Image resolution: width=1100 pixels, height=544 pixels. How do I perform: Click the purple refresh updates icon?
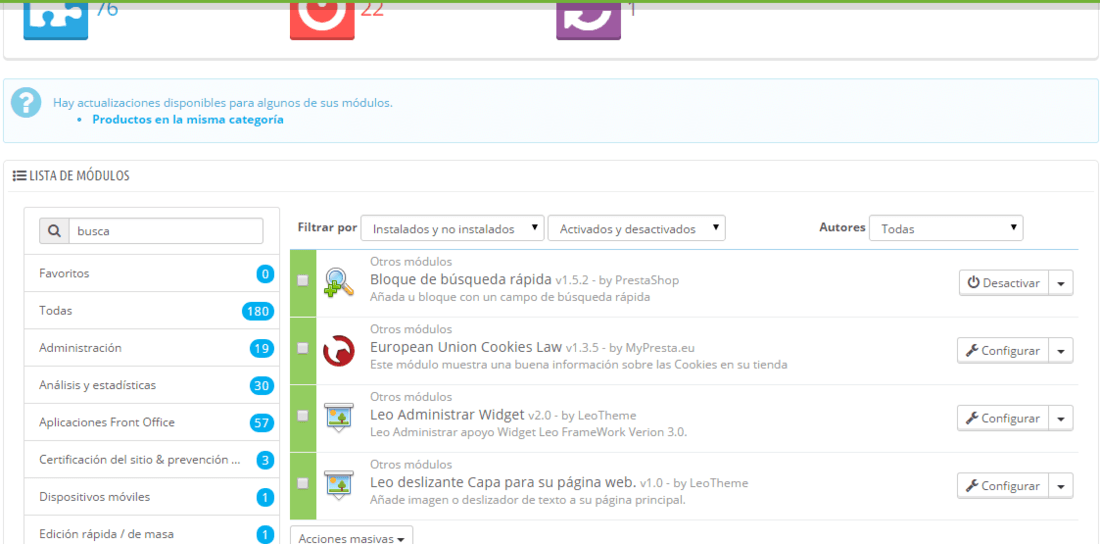[x=589, y=22]
